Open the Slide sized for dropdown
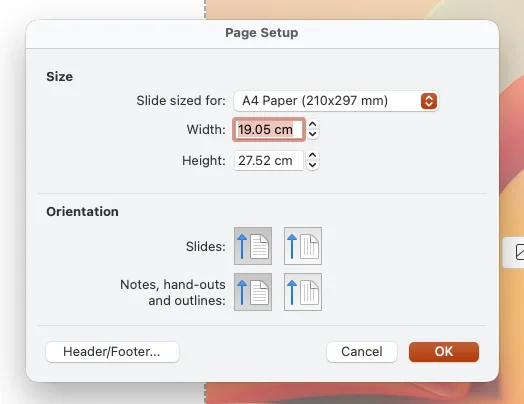 pos(336,101)
